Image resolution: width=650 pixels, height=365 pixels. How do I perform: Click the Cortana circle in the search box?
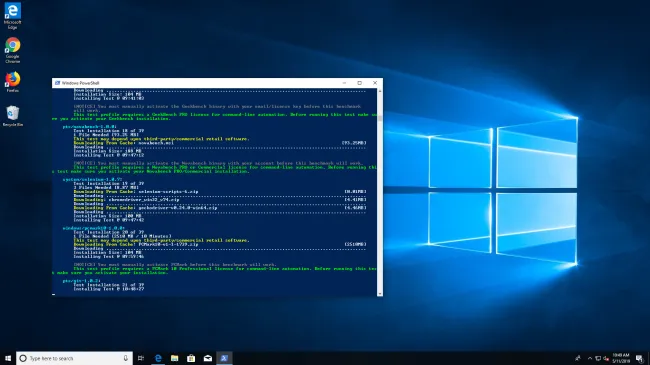[23, 358]
